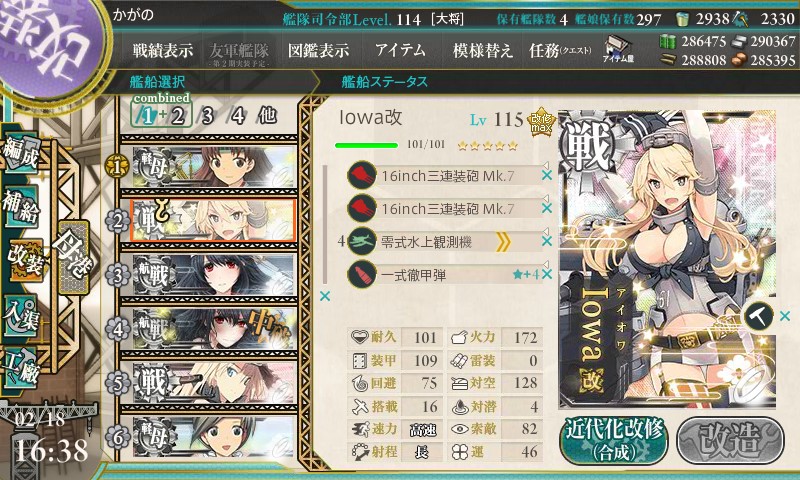The height and width of the screenshot is (480, 800).
Task: Open the 工廠 factory side menu
Action: coord(20,368)
